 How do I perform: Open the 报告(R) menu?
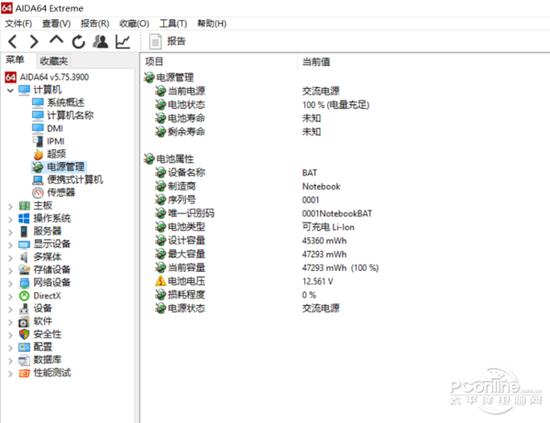click(x=95, y=24)
